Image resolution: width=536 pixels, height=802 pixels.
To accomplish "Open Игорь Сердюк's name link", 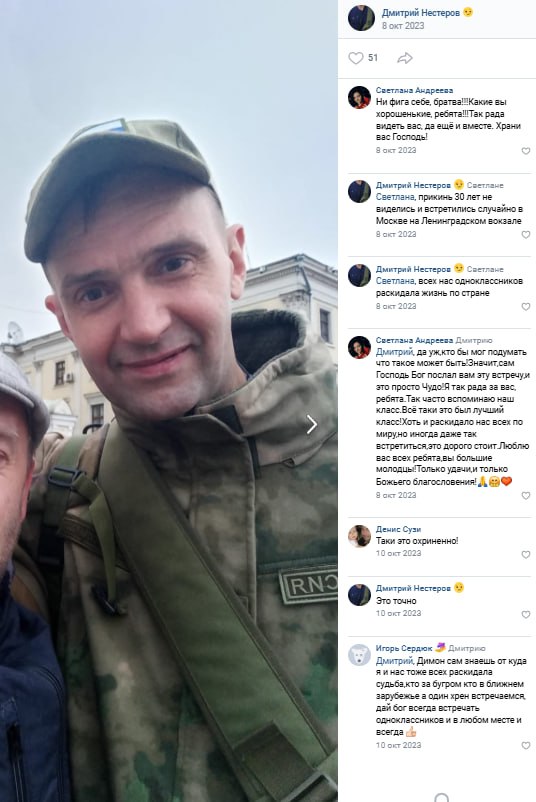I will (404, 648).
